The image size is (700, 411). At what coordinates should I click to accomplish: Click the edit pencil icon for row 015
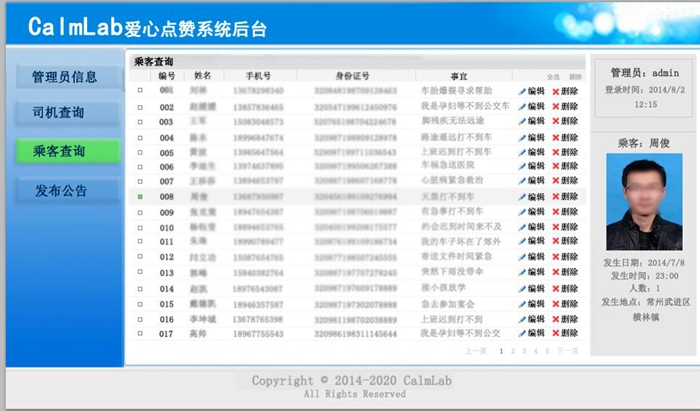522,304
